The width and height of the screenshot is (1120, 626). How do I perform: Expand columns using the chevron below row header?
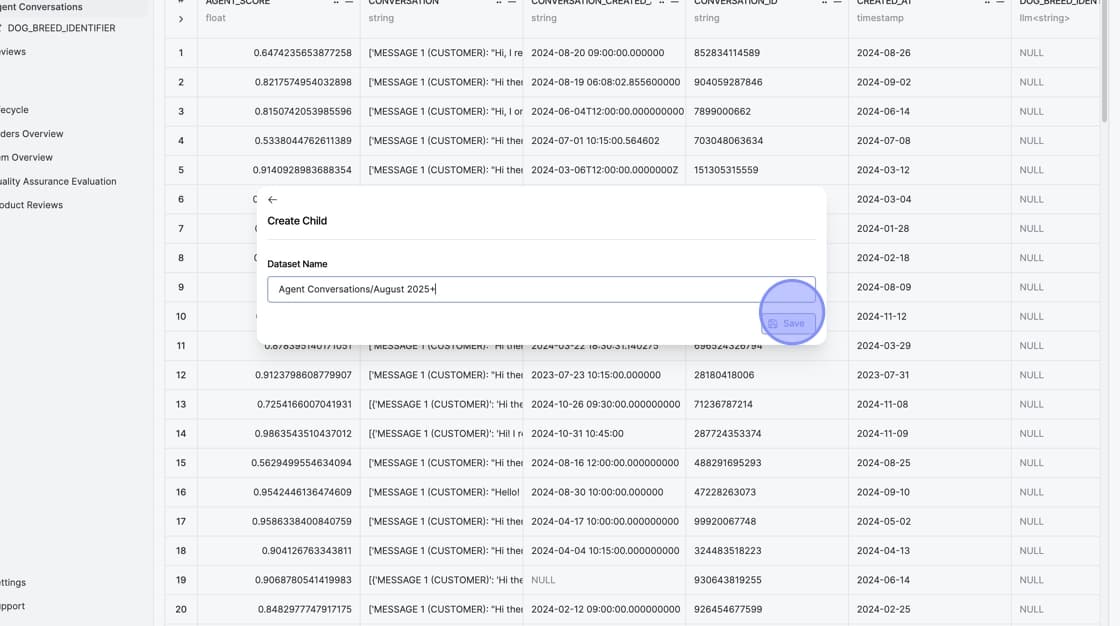[180, 19]
